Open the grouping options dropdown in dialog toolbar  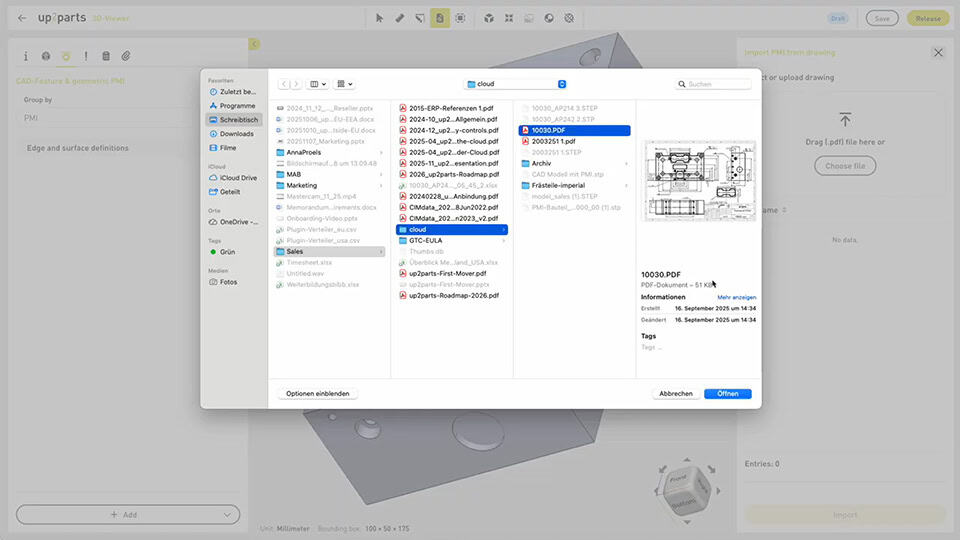tap(345, 84)
